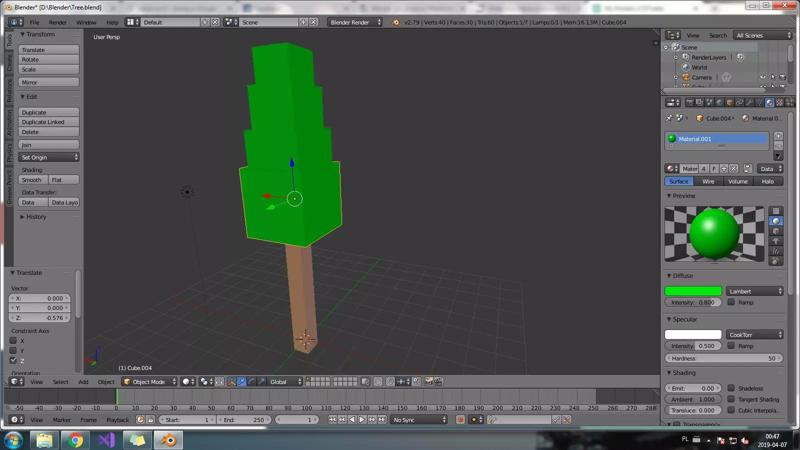Click the Play animation button in timeline
This screenshot has height=450, width=800.
(x=361, y=420)
